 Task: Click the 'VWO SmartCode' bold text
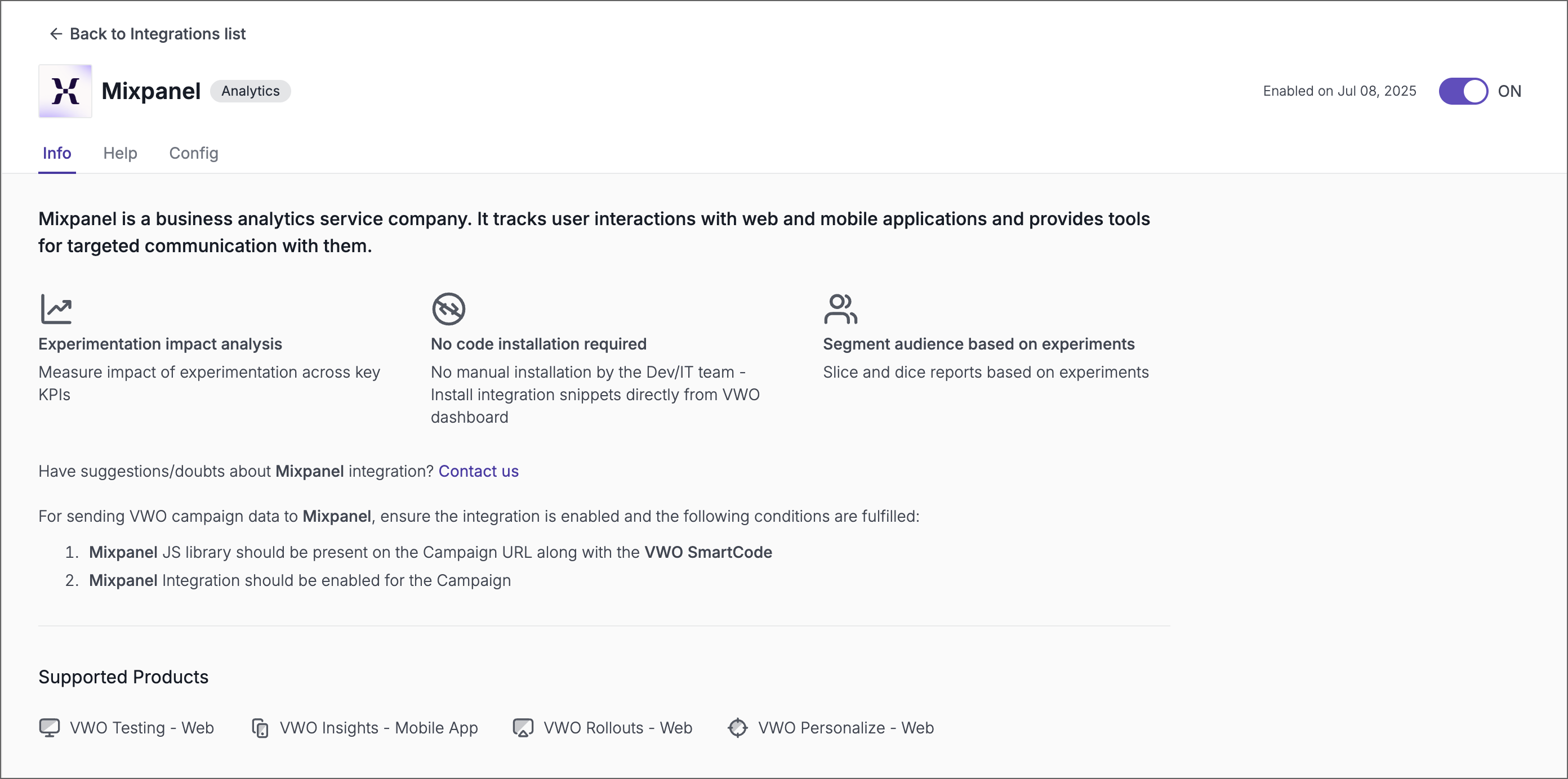708,552
